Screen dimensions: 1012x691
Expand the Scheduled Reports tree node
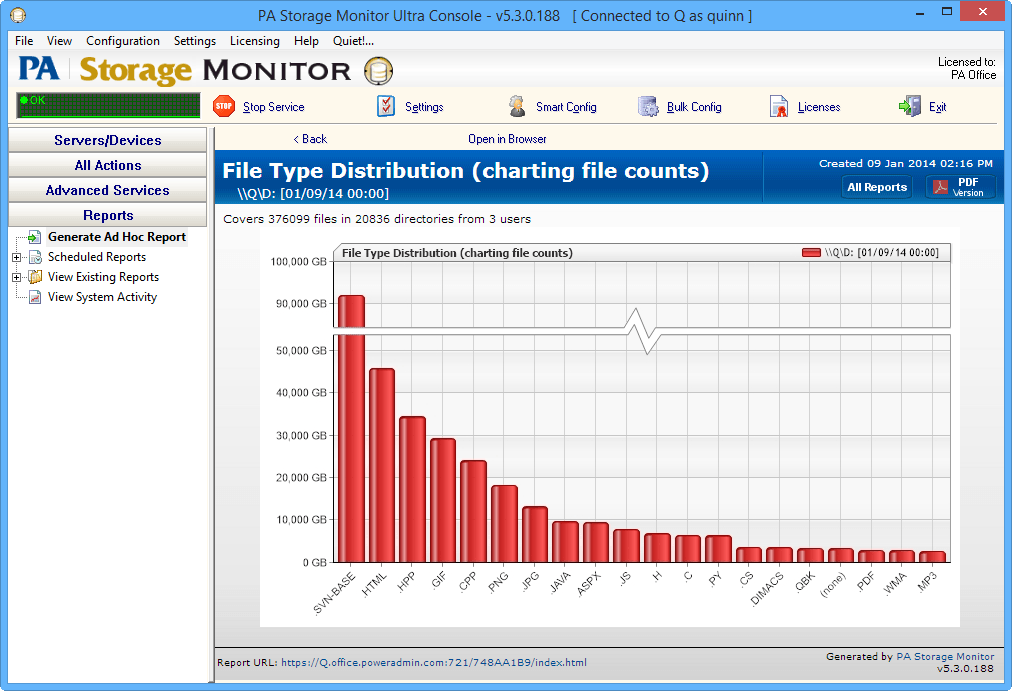(16, 257)
